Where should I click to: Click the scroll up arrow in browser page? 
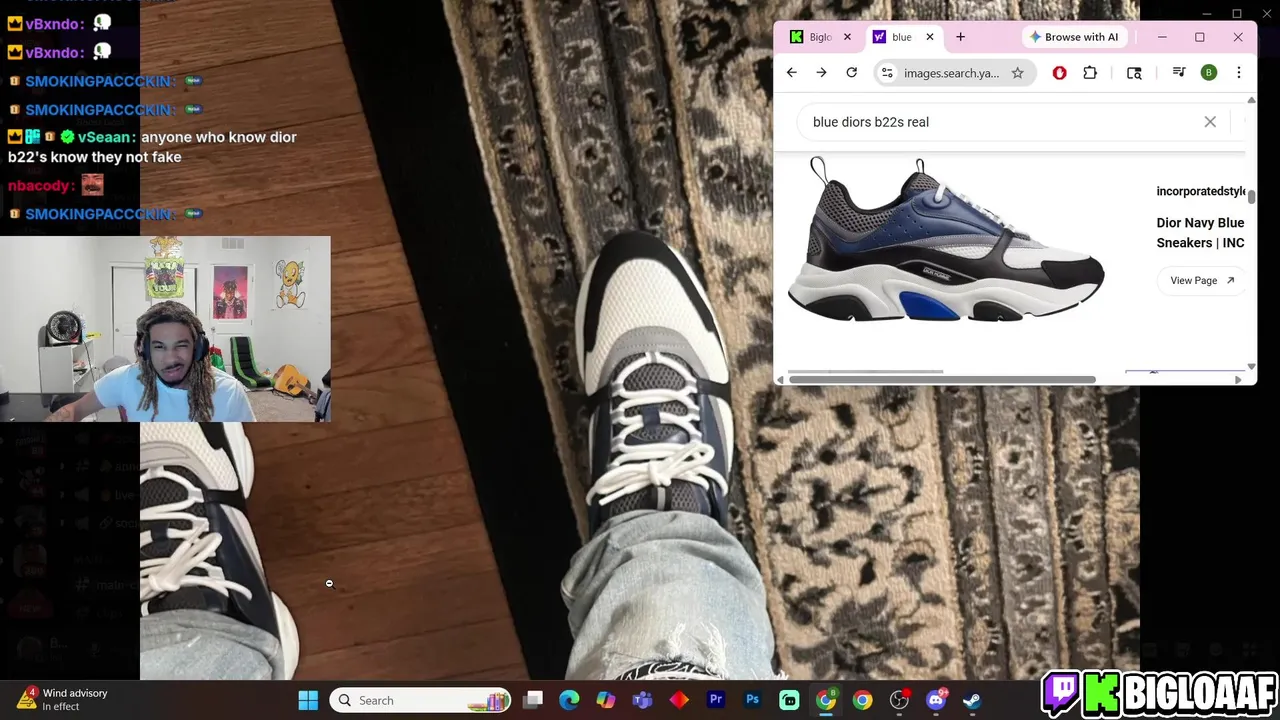1251,99
